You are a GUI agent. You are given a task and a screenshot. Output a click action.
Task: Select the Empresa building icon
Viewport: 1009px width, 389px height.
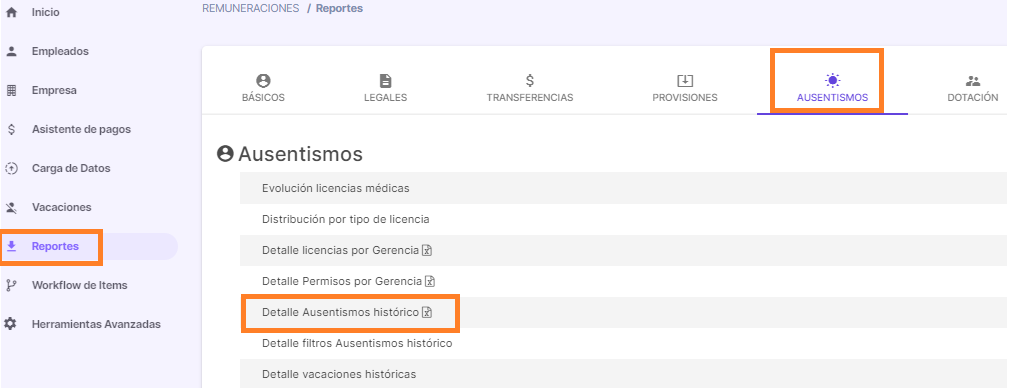point(10,91)
